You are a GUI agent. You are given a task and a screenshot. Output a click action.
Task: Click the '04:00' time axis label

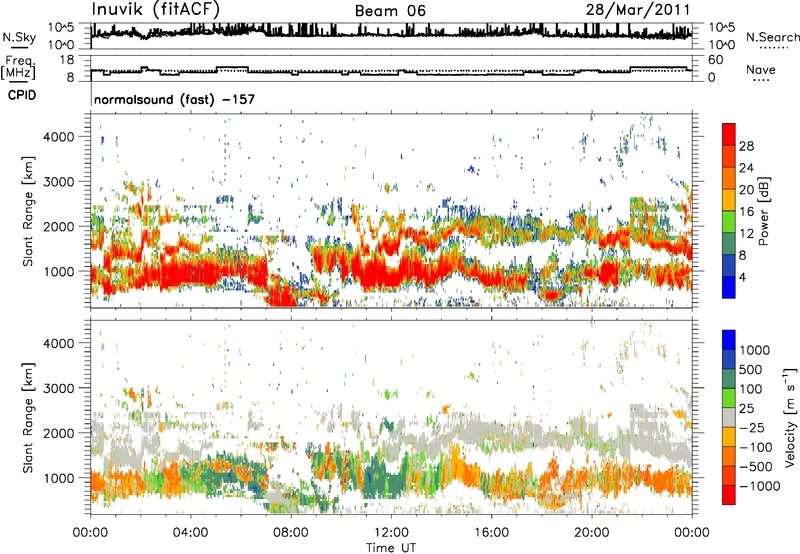tap(190, 533)
